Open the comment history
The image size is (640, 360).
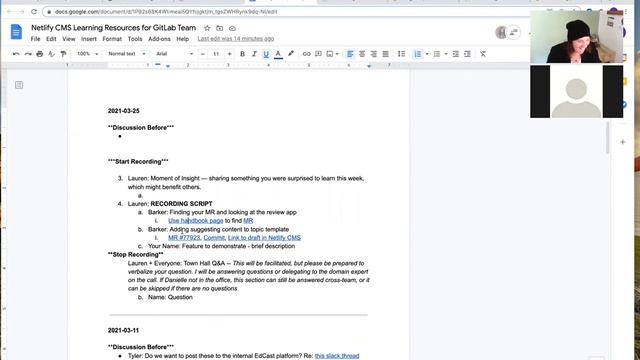pos(514,32)
